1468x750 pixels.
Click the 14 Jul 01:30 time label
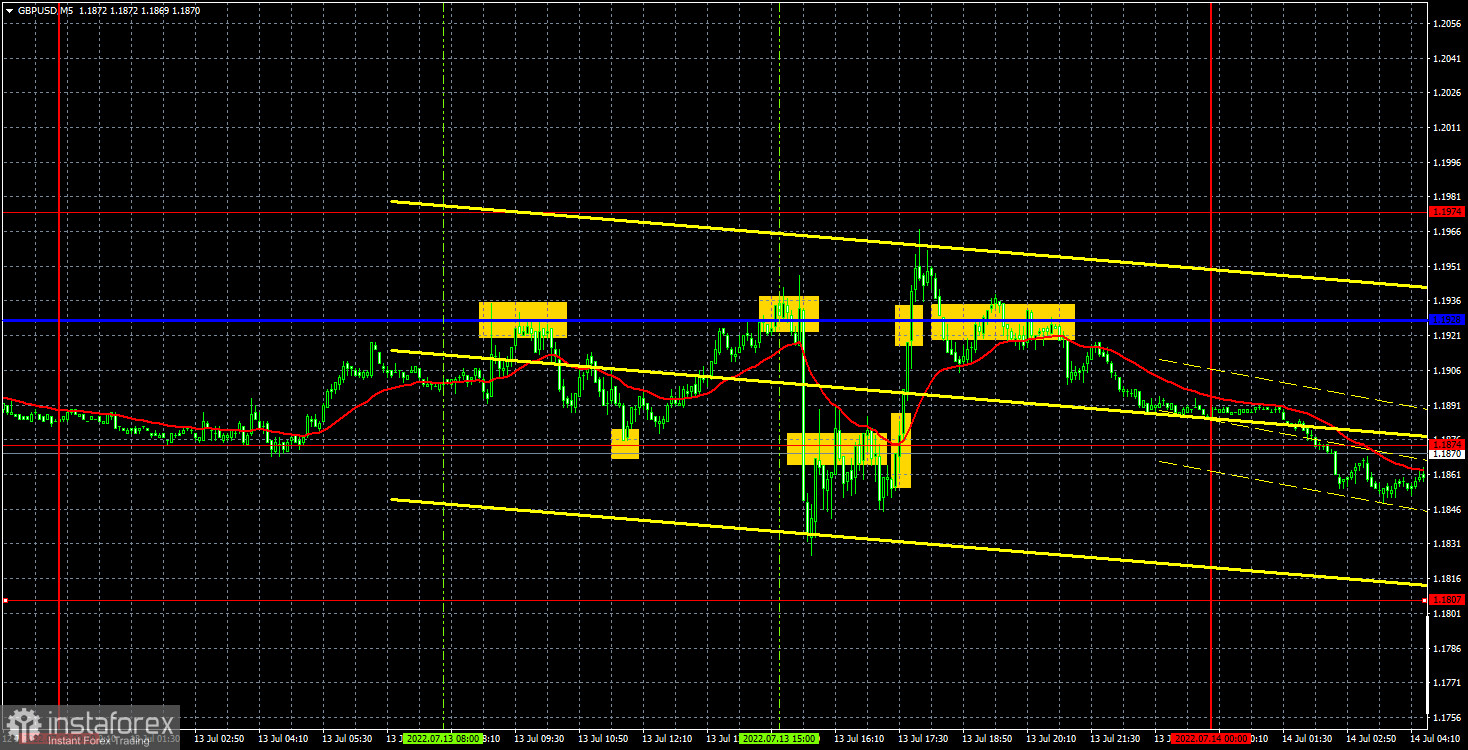tap(1307, 739)
